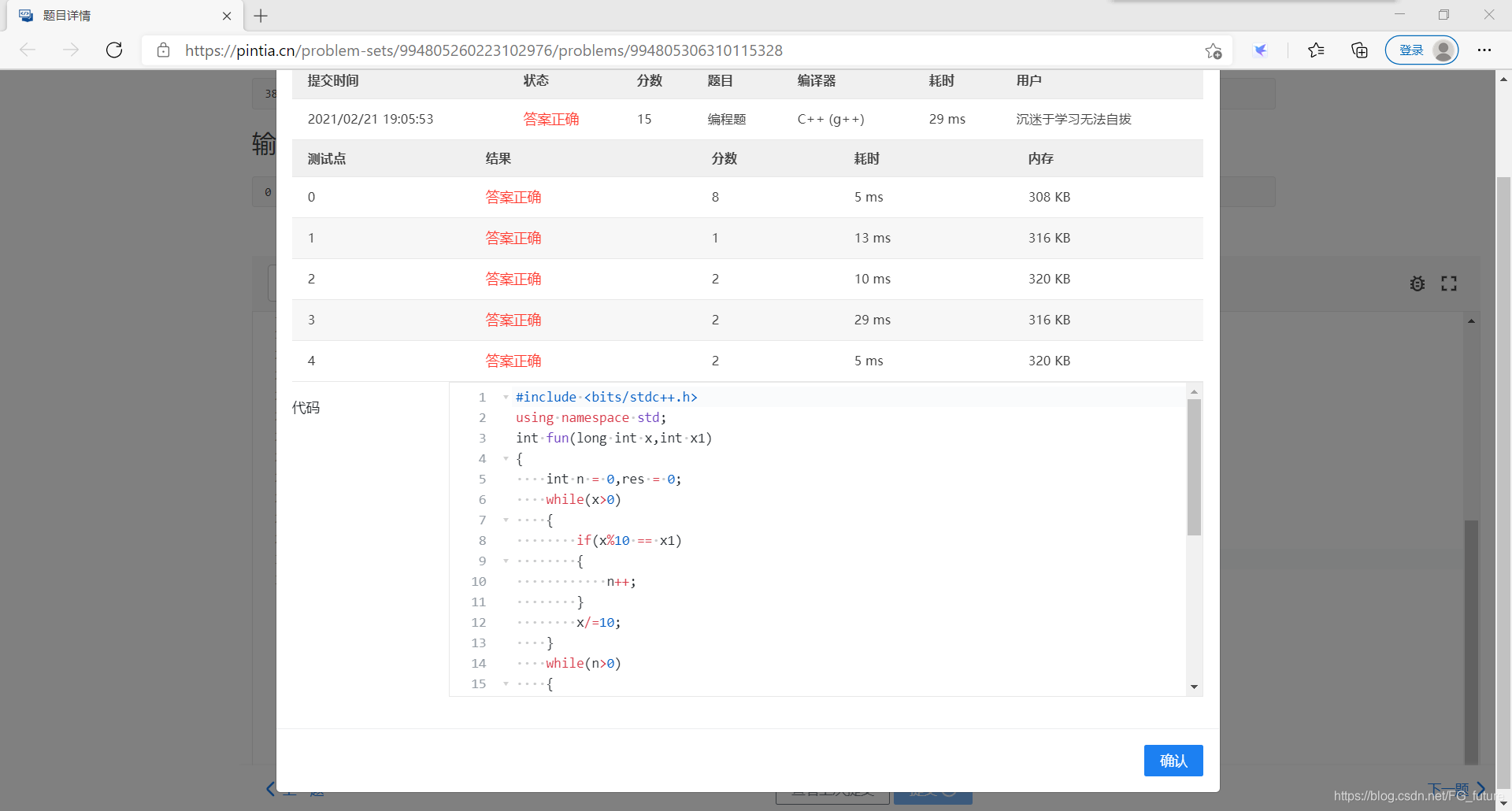
Task: Click submission time 2021/02/21 19:05:53
Action: tap(370, 119)
